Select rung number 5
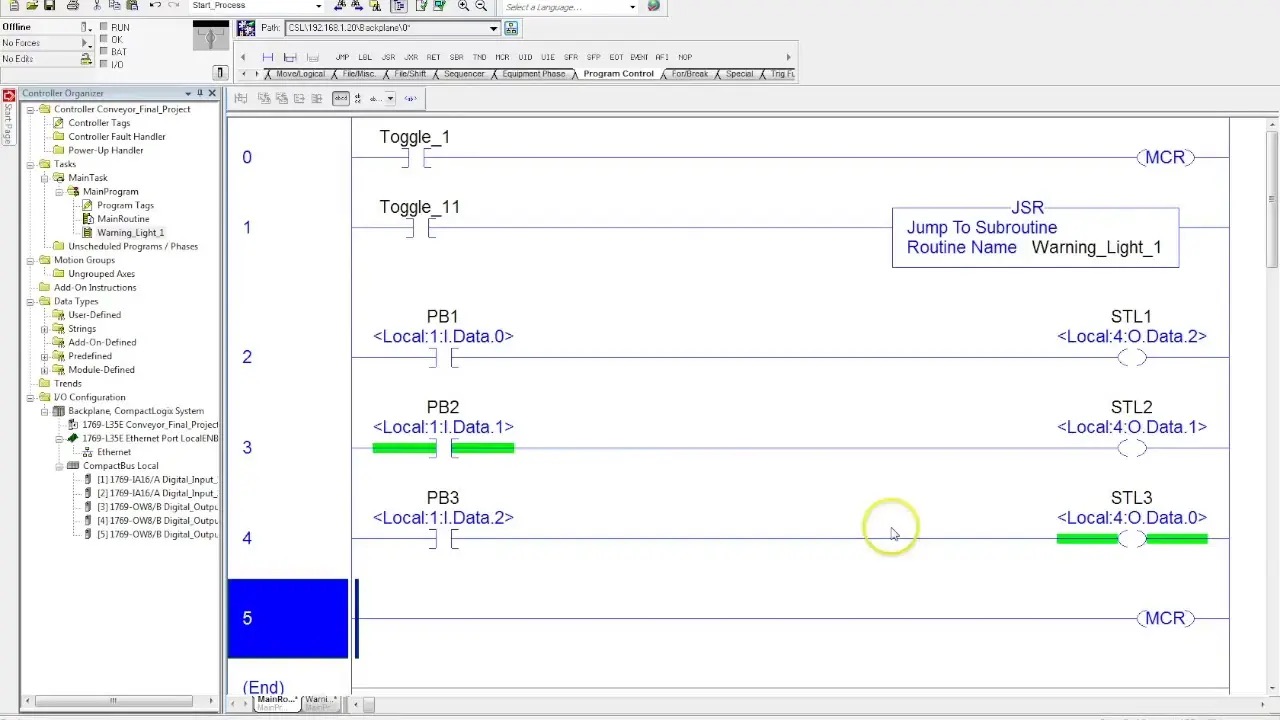Screen dimensions: 1280x720 point(288,619)
